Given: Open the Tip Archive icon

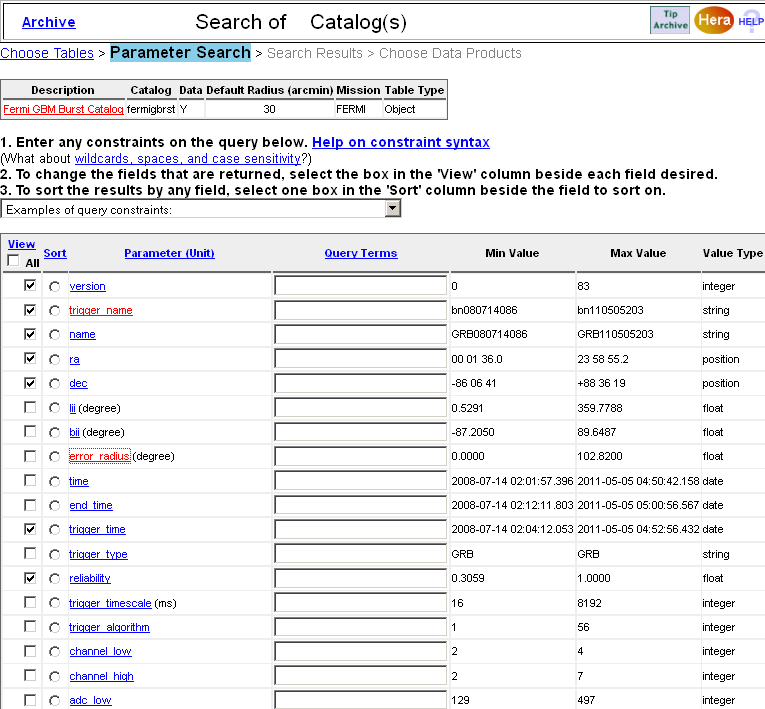Looking at the screenshot, I should click(x=670, y=20).
